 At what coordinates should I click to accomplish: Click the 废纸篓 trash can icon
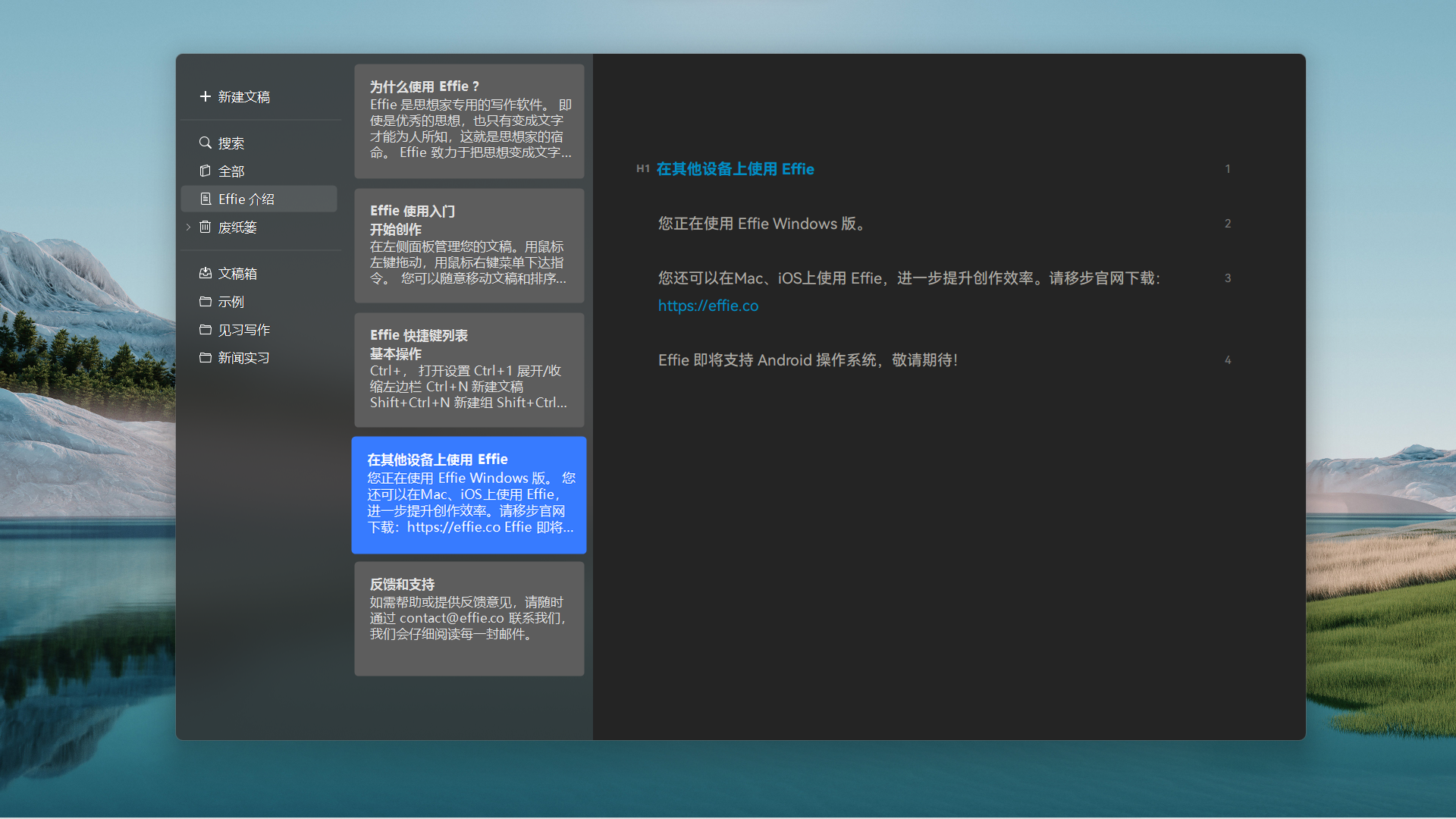pos(205,227)
